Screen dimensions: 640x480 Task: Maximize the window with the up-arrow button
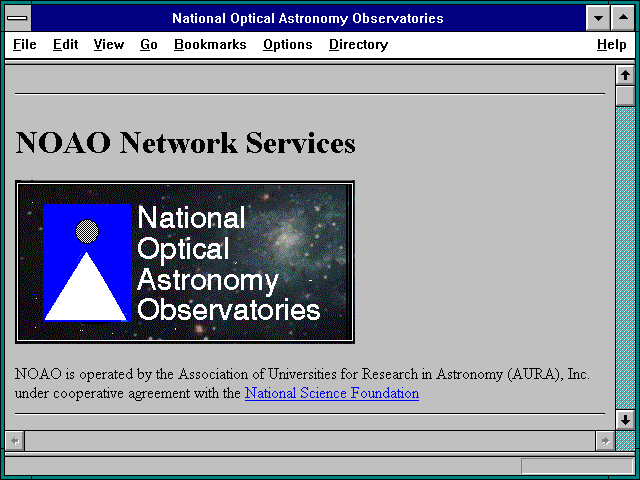[623, 18]
